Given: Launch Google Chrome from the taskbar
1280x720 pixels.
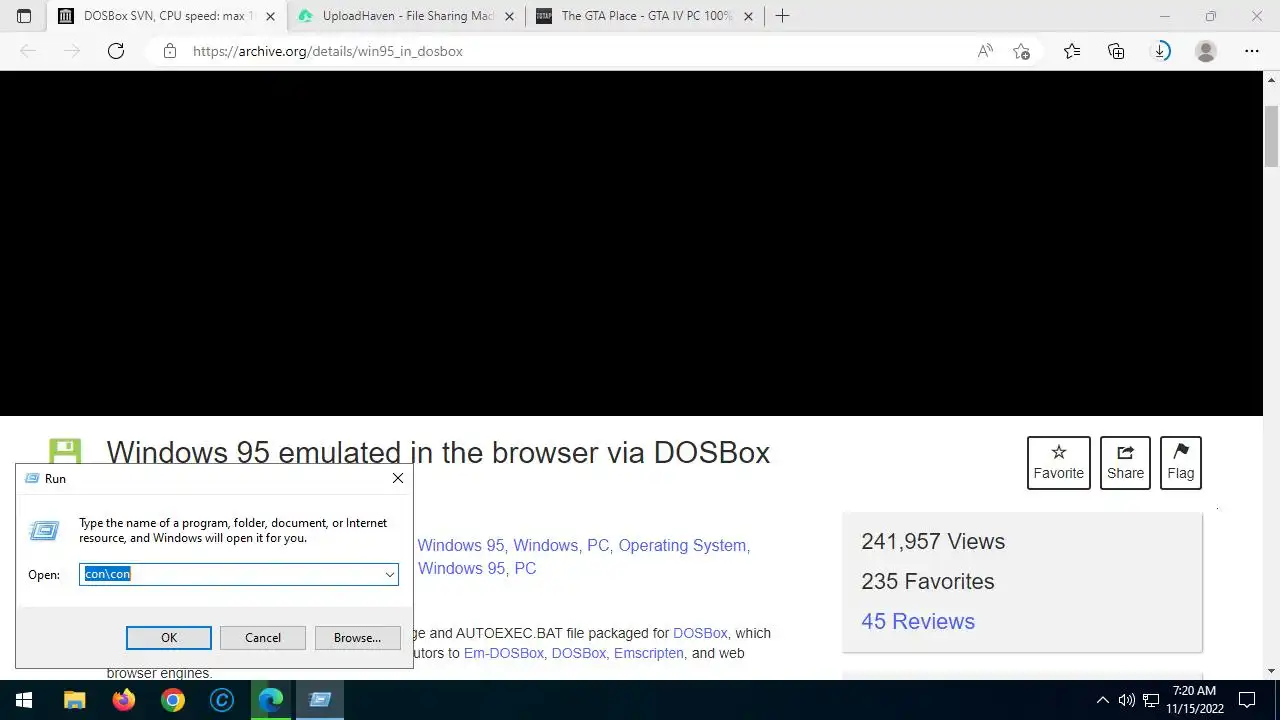Looking at the screenshot, I should [x=173, y=700].
